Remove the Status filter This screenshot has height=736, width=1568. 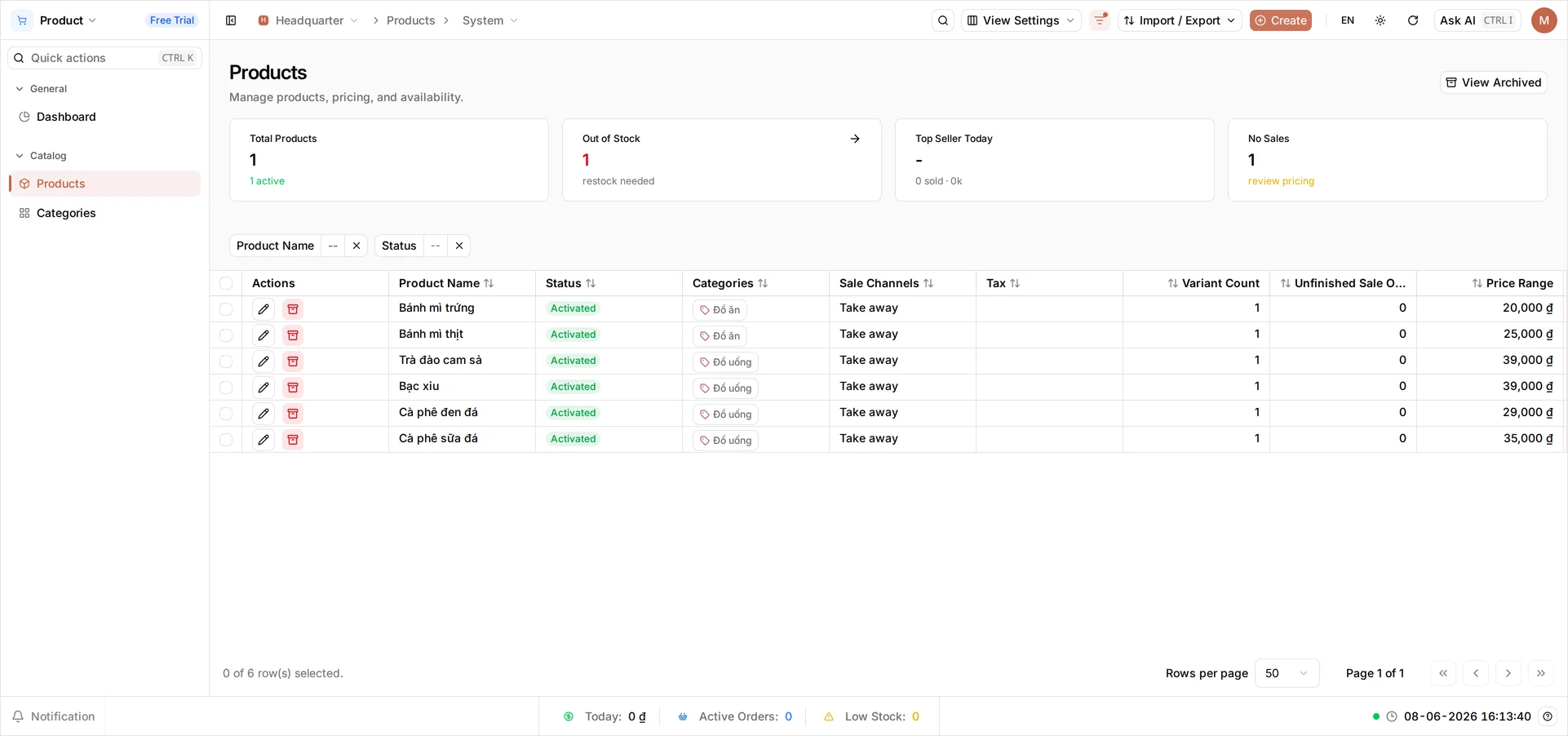[459, 246]
